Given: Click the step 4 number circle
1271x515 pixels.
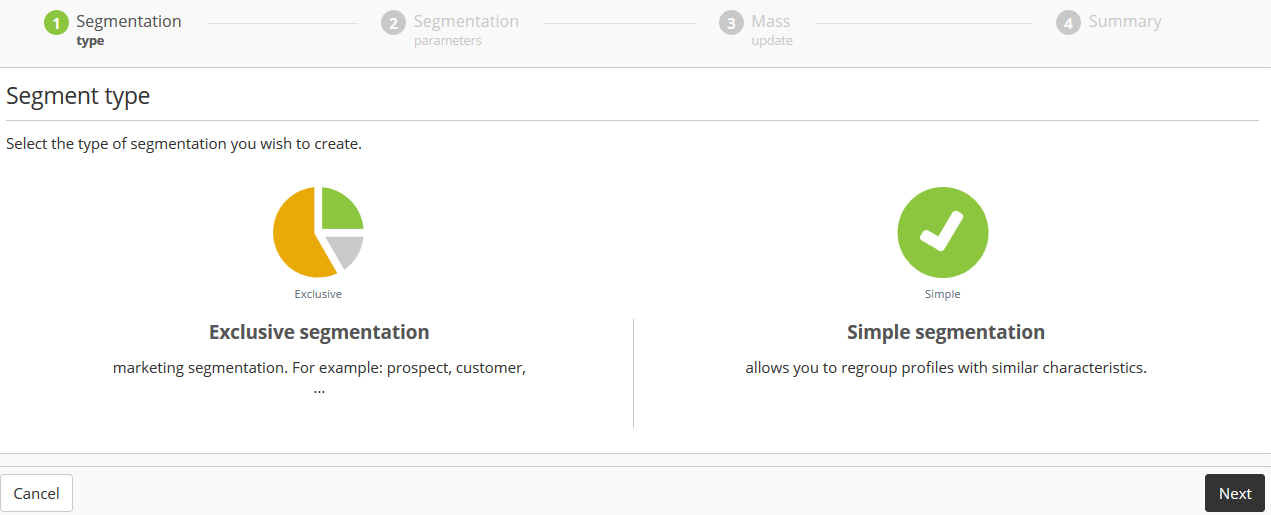Looking at the screenshot, I should tap(1068, 23).
